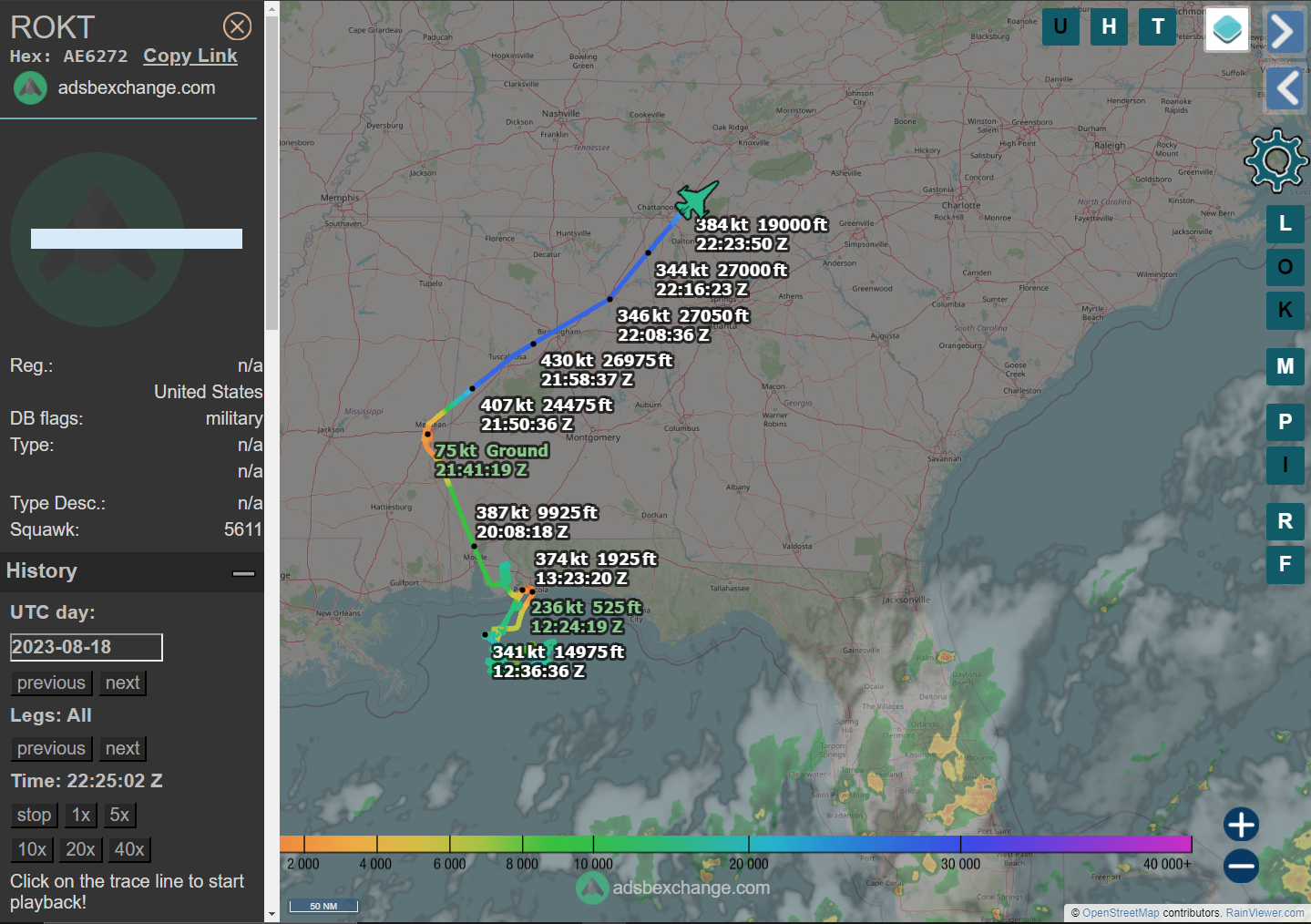The height and width of the screenshot is (924, 1311).
Task: Toggle the K map button
Action: (1285, 310)
